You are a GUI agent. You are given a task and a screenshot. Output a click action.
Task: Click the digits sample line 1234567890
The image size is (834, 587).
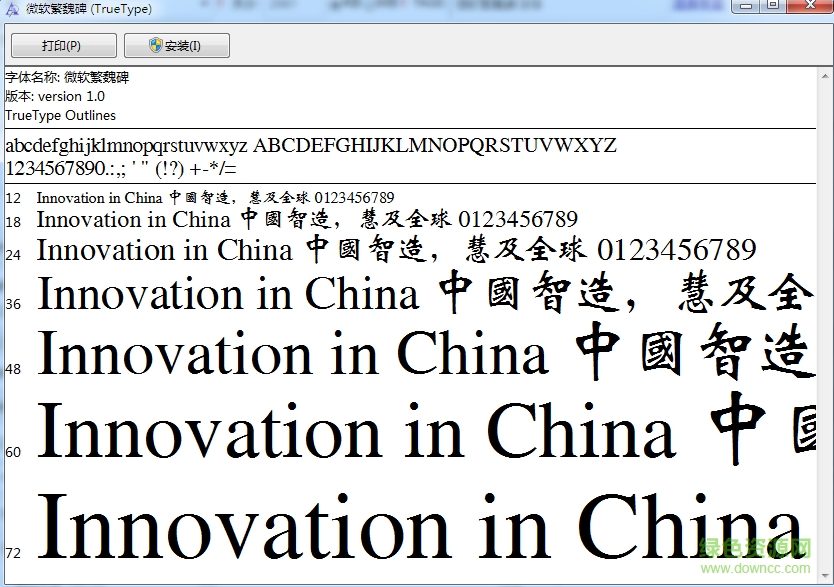click(121, 169)
